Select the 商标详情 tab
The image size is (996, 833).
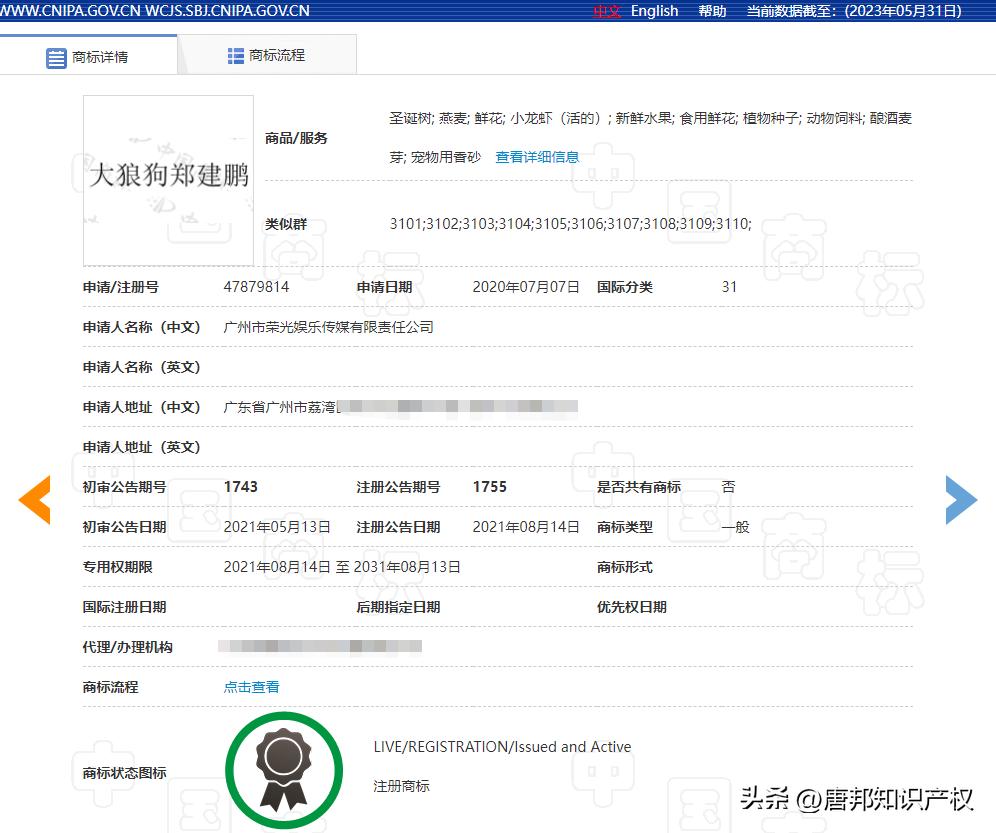[x=100, y=57]
